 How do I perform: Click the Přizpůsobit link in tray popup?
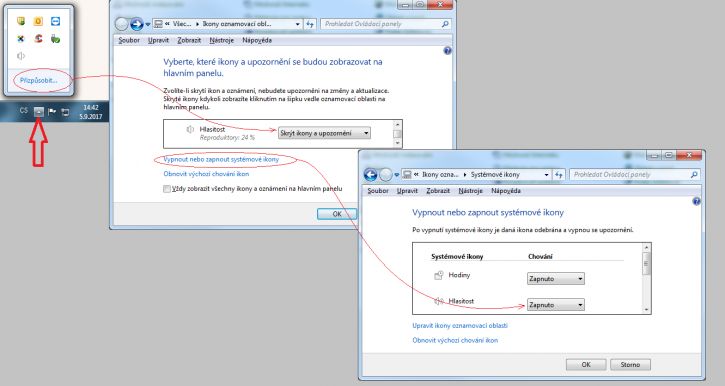coord(38,80)
